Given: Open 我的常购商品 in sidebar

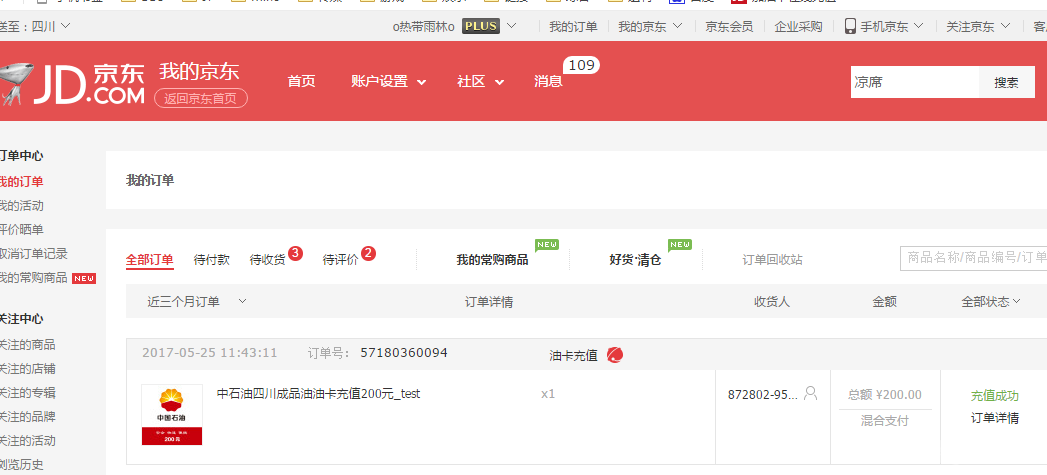Looking at the screenshot, I should coord(33,277).
